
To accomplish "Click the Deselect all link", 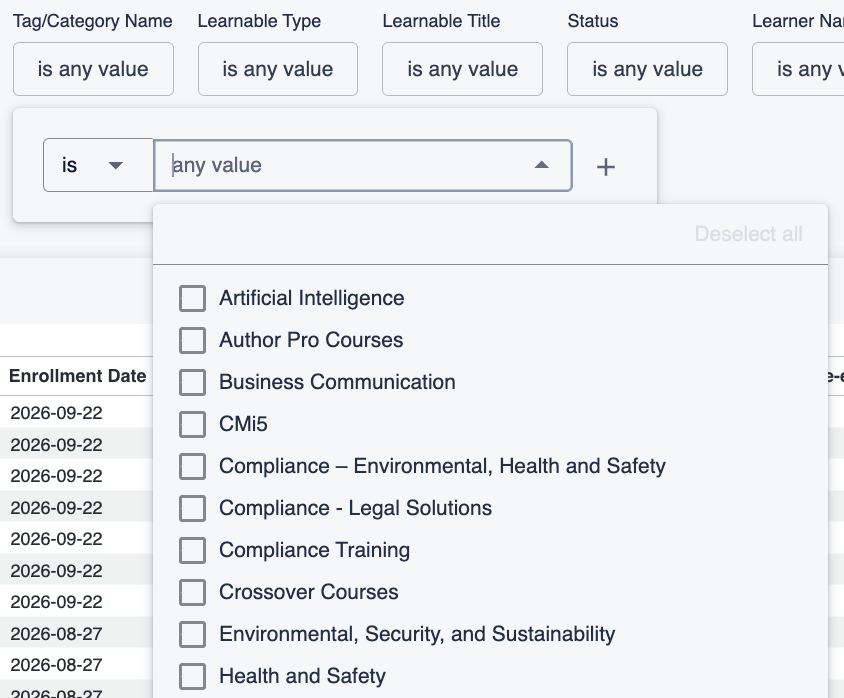I will pyautogui.click(x=748, y=234).
